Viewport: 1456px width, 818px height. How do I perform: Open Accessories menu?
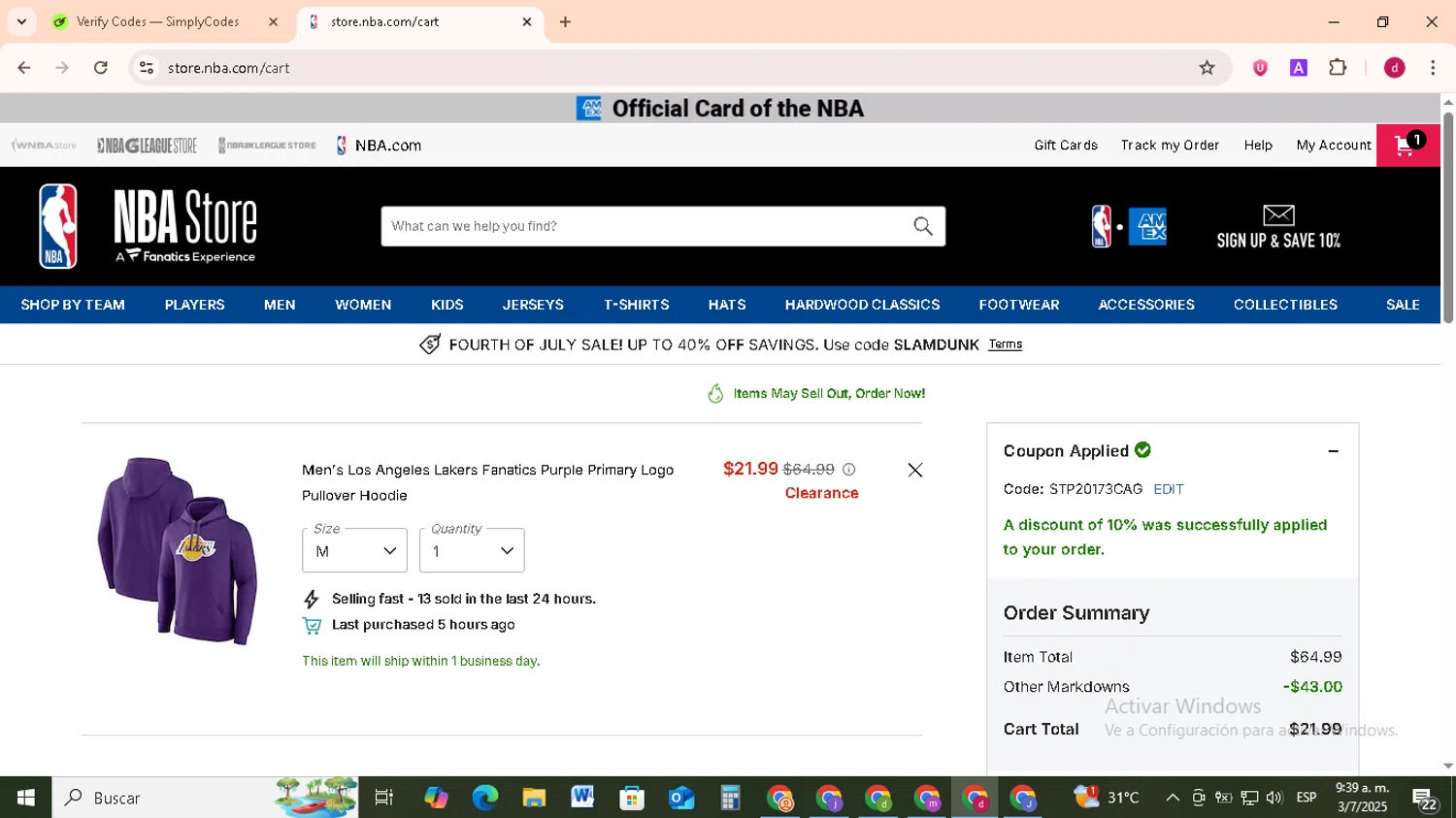[1146, 305]
